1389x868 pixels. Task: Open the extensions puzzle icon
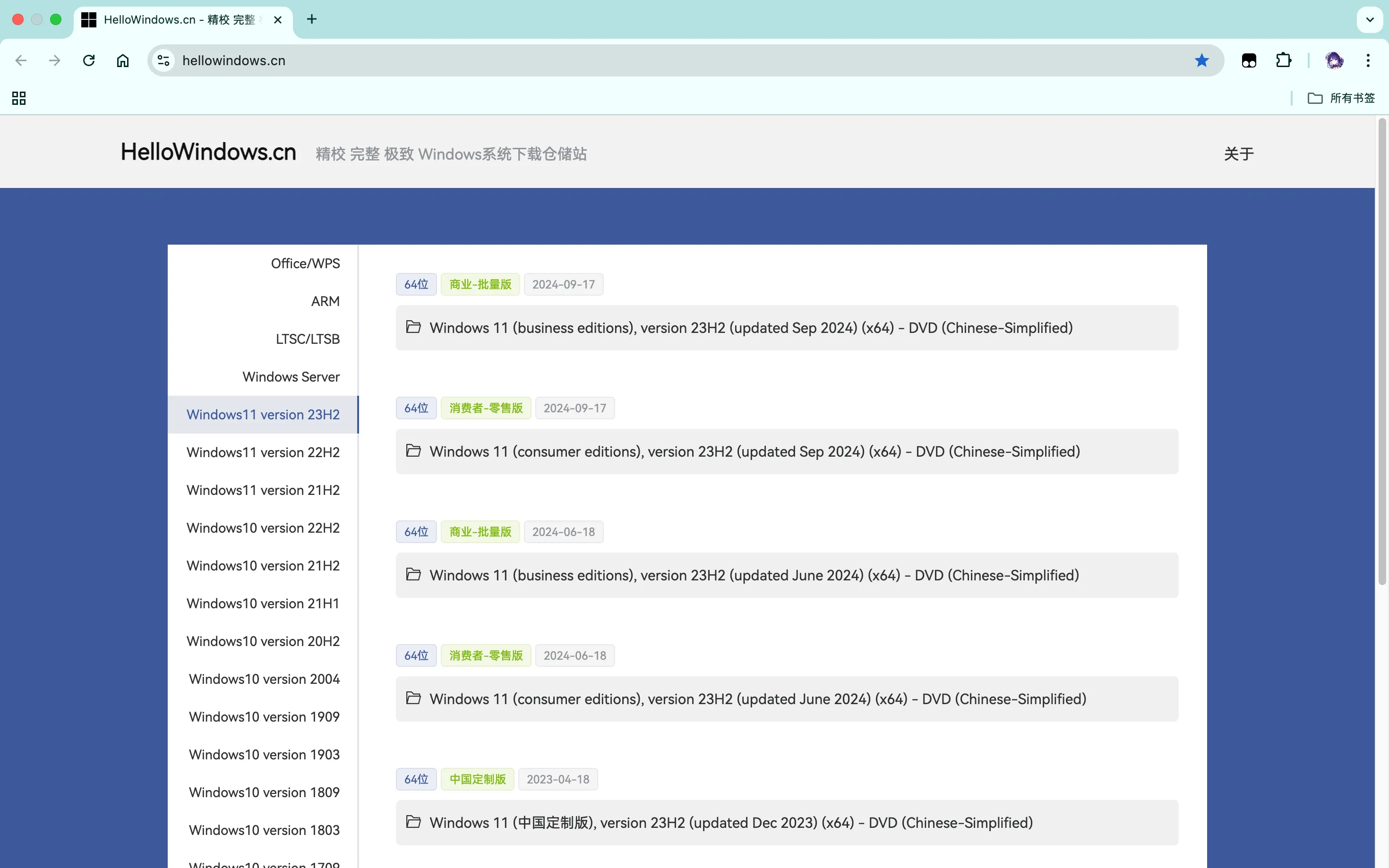(1283, 60)
